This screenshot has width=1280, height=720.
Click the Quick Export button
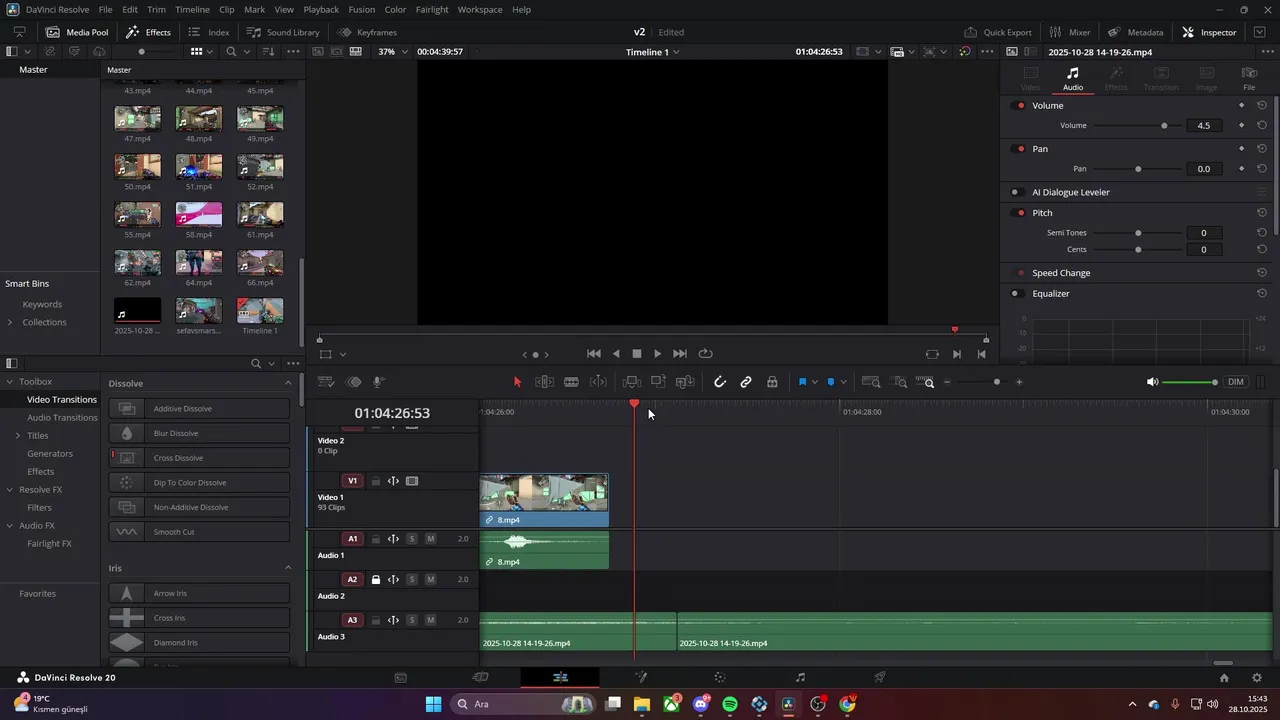coord(998,32)
